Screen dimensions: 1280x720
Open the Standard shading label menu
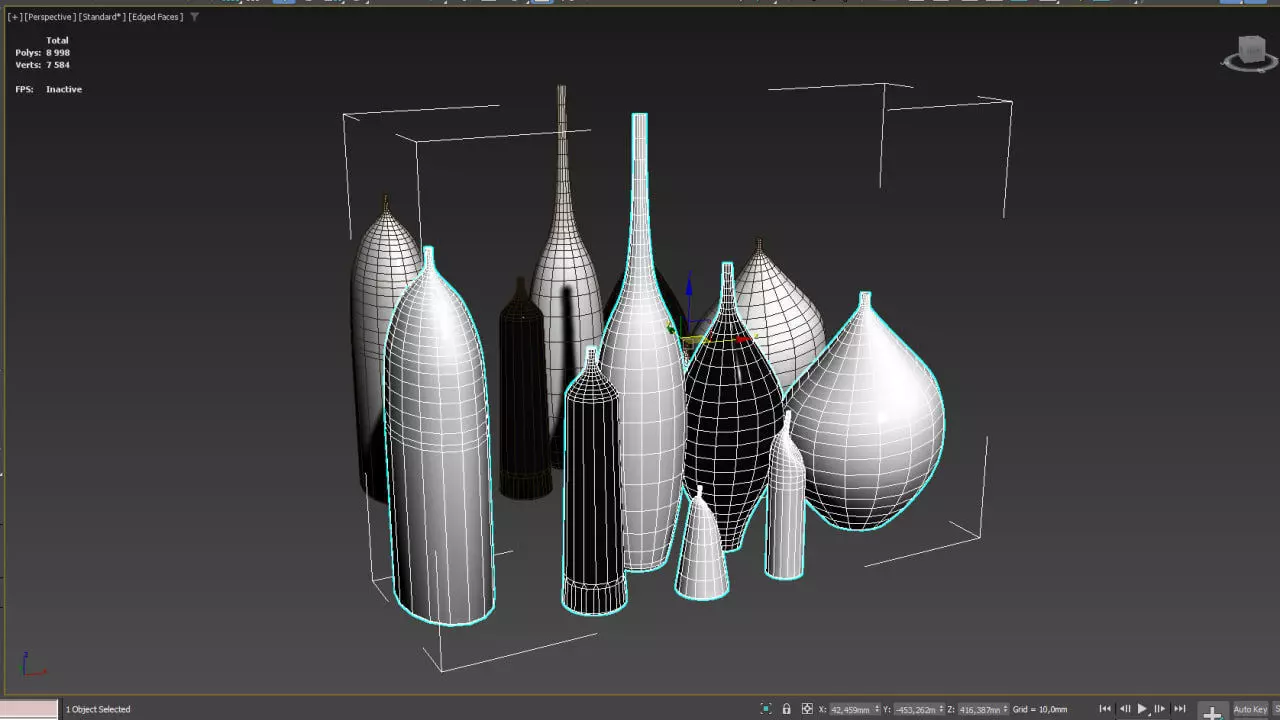(101, 17)
